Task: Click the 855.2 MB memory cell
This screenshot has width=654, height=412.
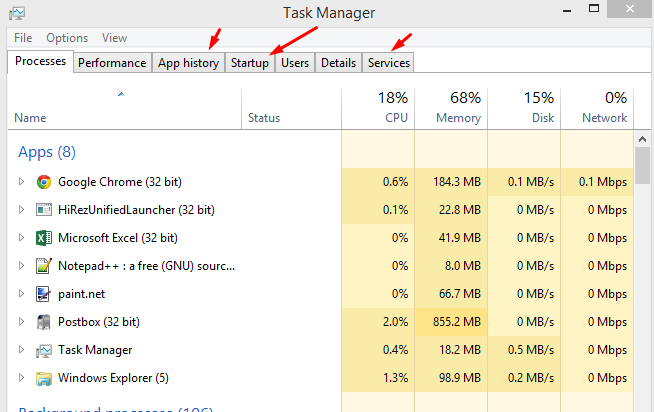Action: point(451,322)
